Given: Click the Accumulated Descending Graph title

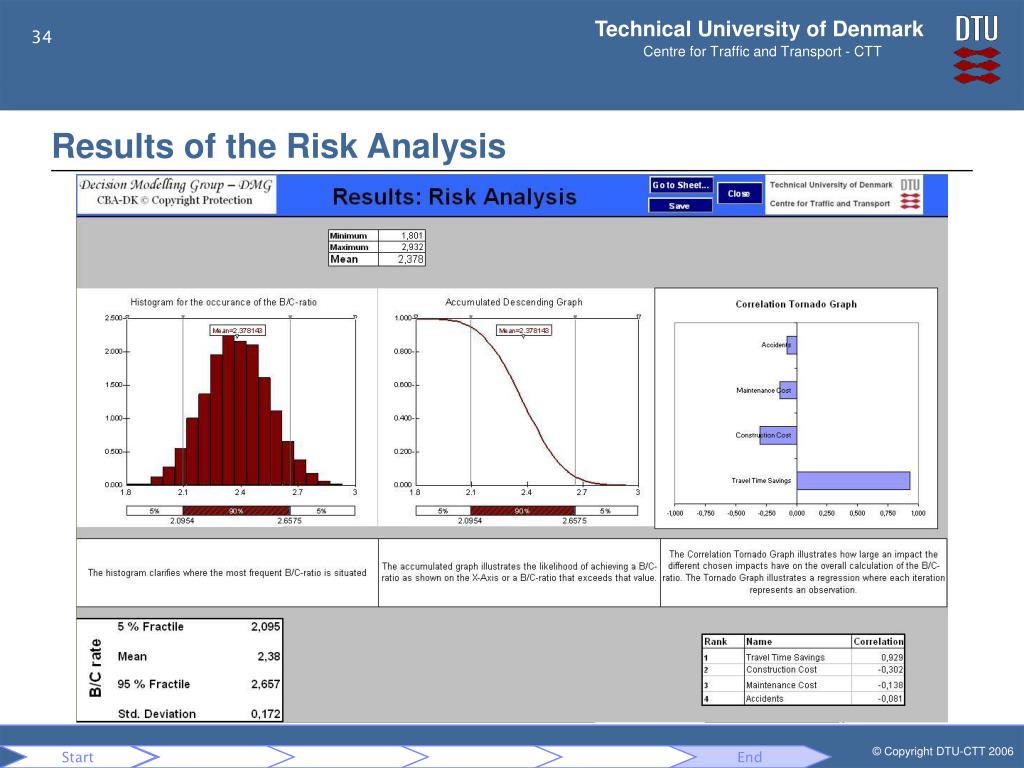Looking at the screenshot, I should [513, 302].
